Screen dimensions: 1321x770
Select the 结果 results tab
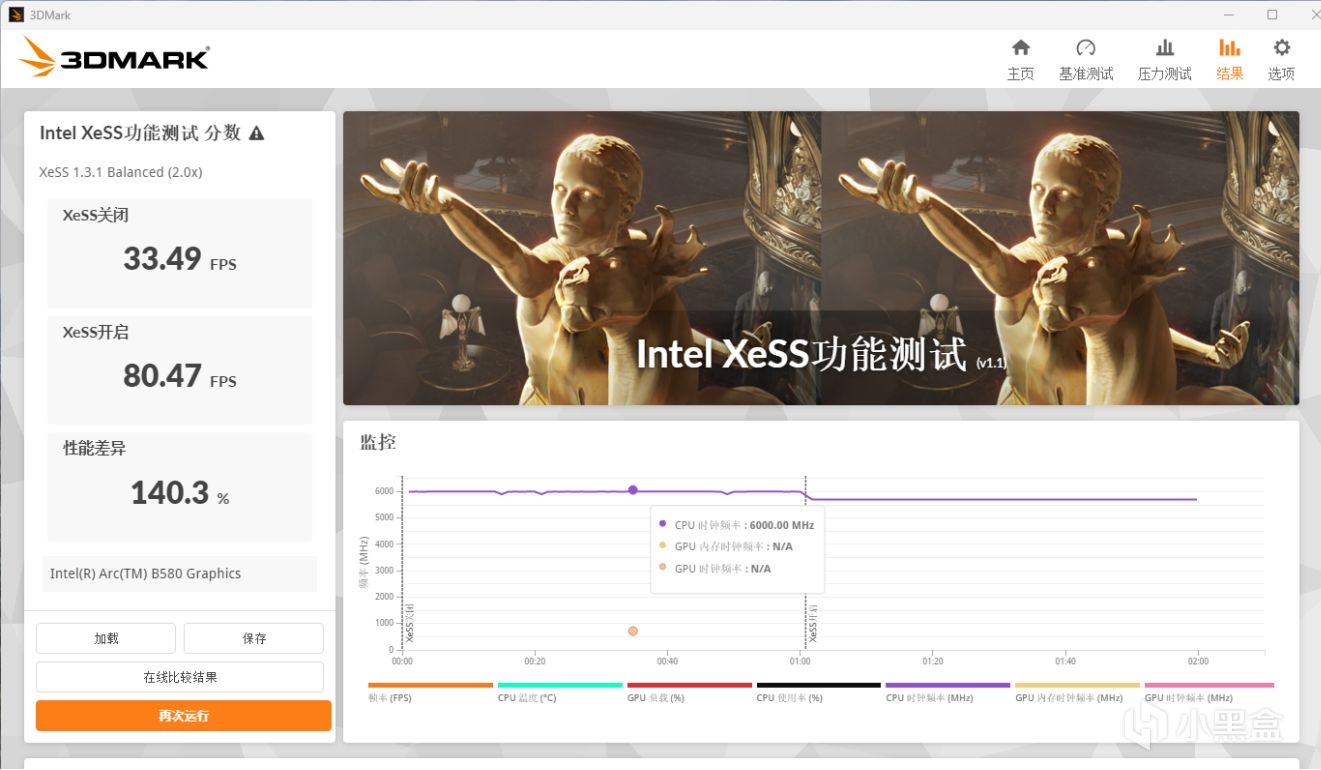(1230, 60)
